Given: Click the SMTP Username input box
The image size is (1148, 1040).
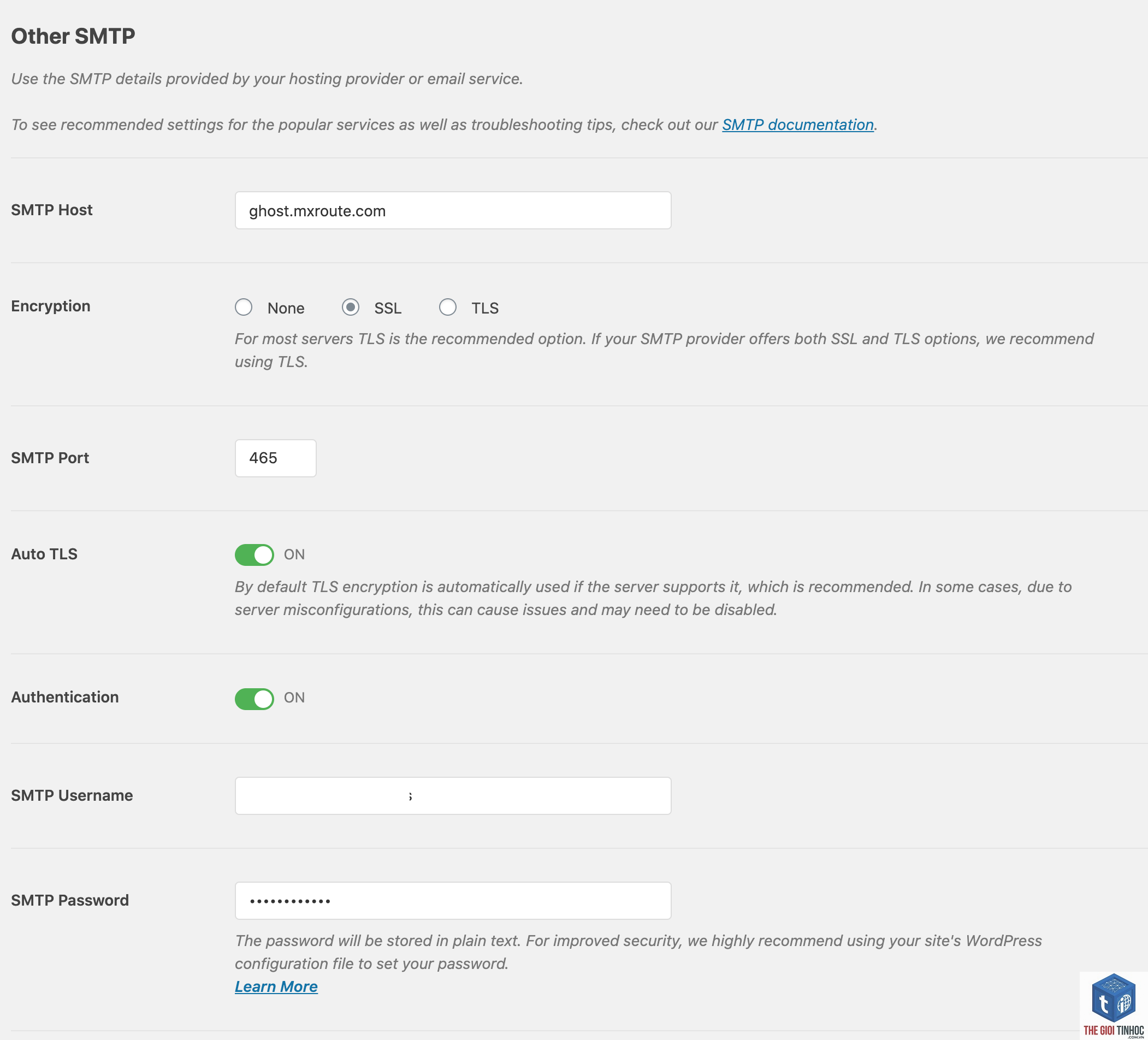Looking at the screenshot, I should click(x=453, y=796).
